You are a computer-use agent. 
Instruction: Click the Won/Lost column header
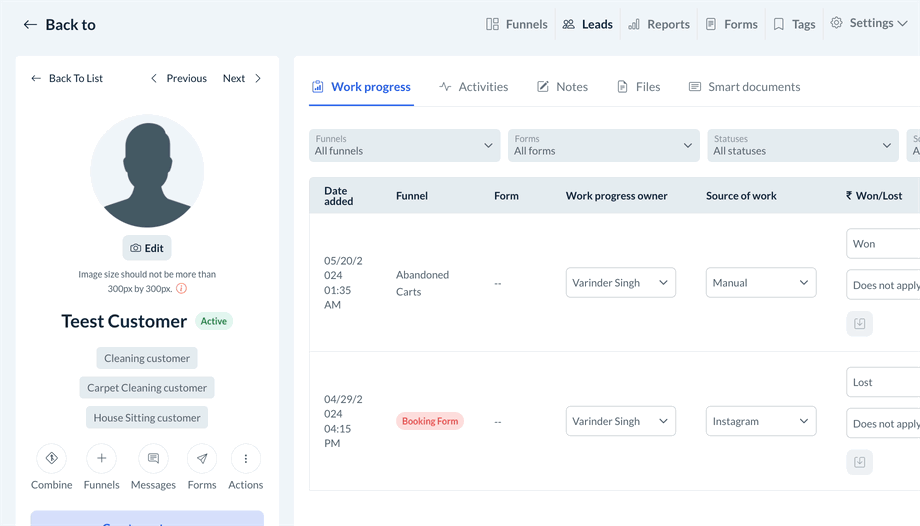click(874, 195)
